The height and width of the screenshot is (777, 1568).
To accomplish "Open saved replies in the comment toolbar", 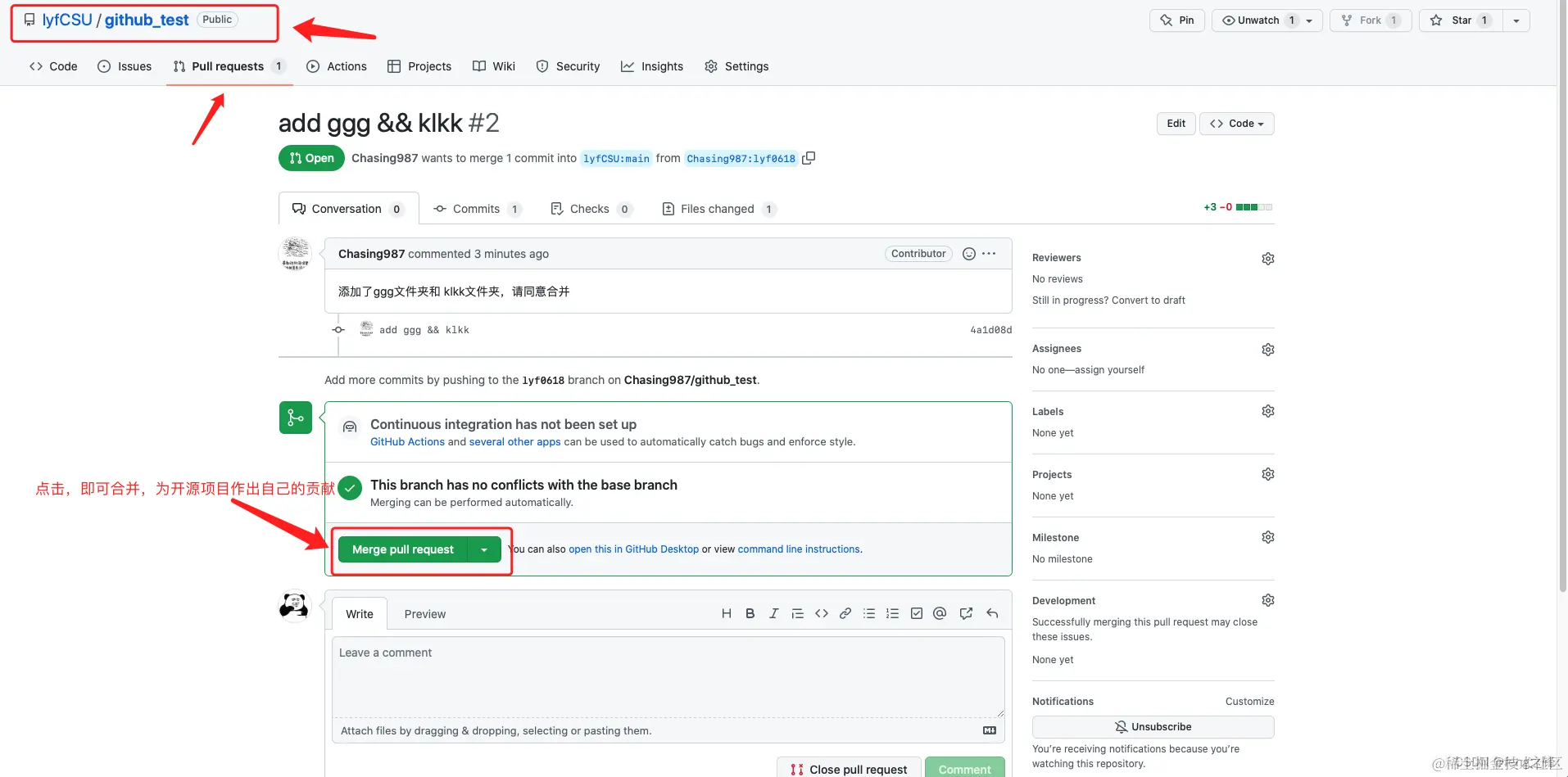I will click(x=992, y=613).
